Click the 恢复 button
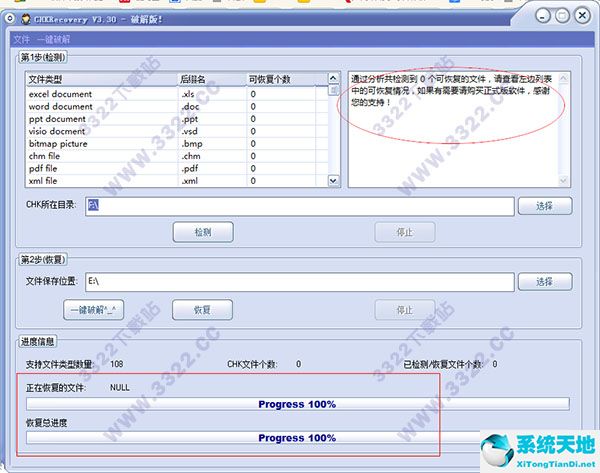Screen dimensions: 600x473 pos(202,310)
